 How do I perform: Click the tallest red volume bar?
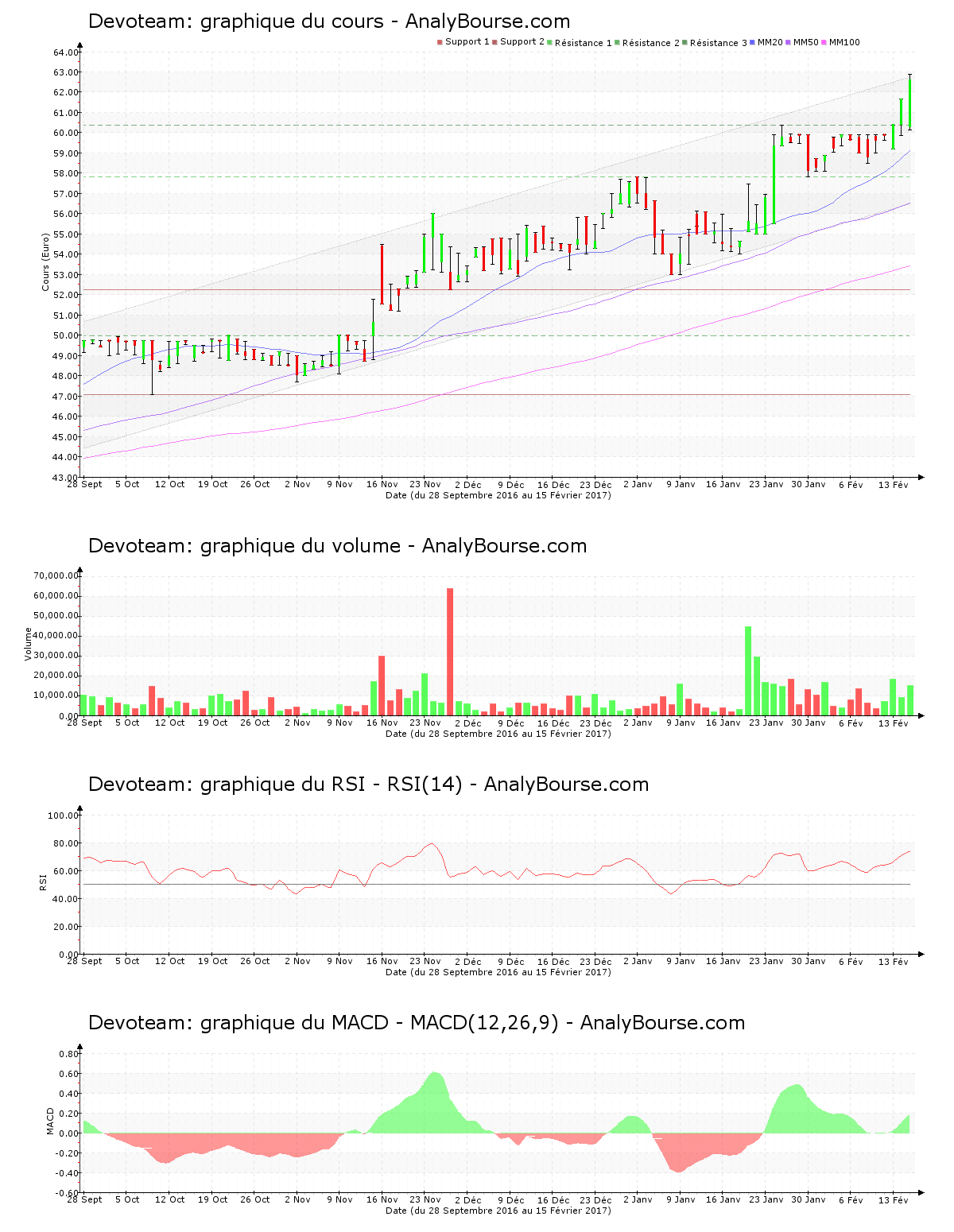[450, 652]
